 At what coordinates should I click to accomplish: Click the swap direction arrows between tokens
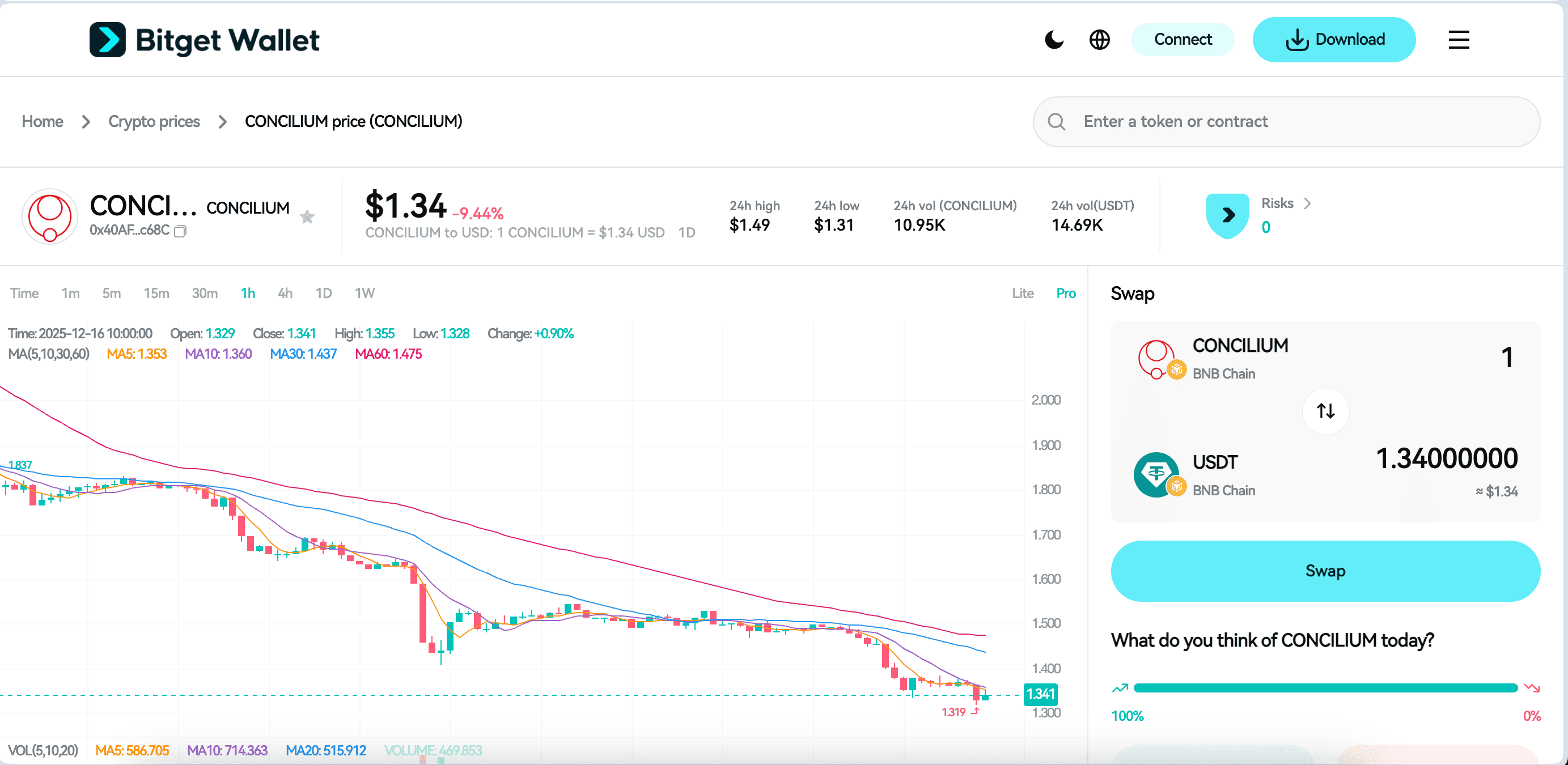pos(1325,411)
